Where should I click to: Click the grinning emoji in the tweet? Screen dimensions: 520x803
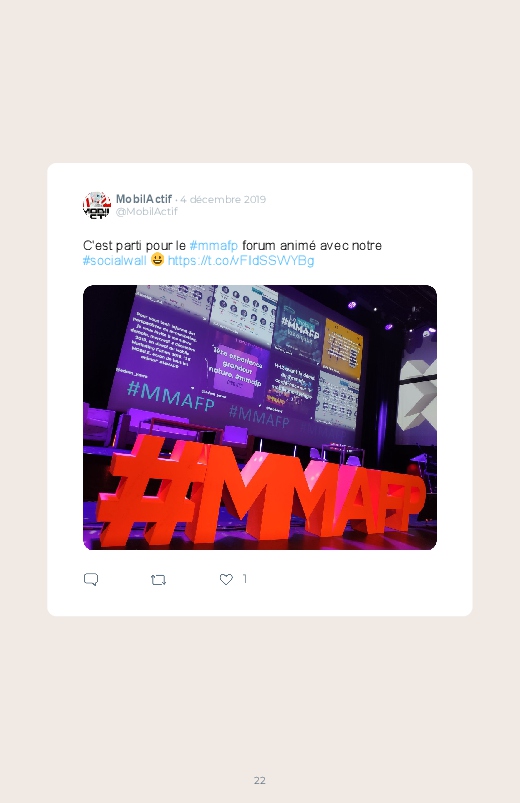point(157,260)
